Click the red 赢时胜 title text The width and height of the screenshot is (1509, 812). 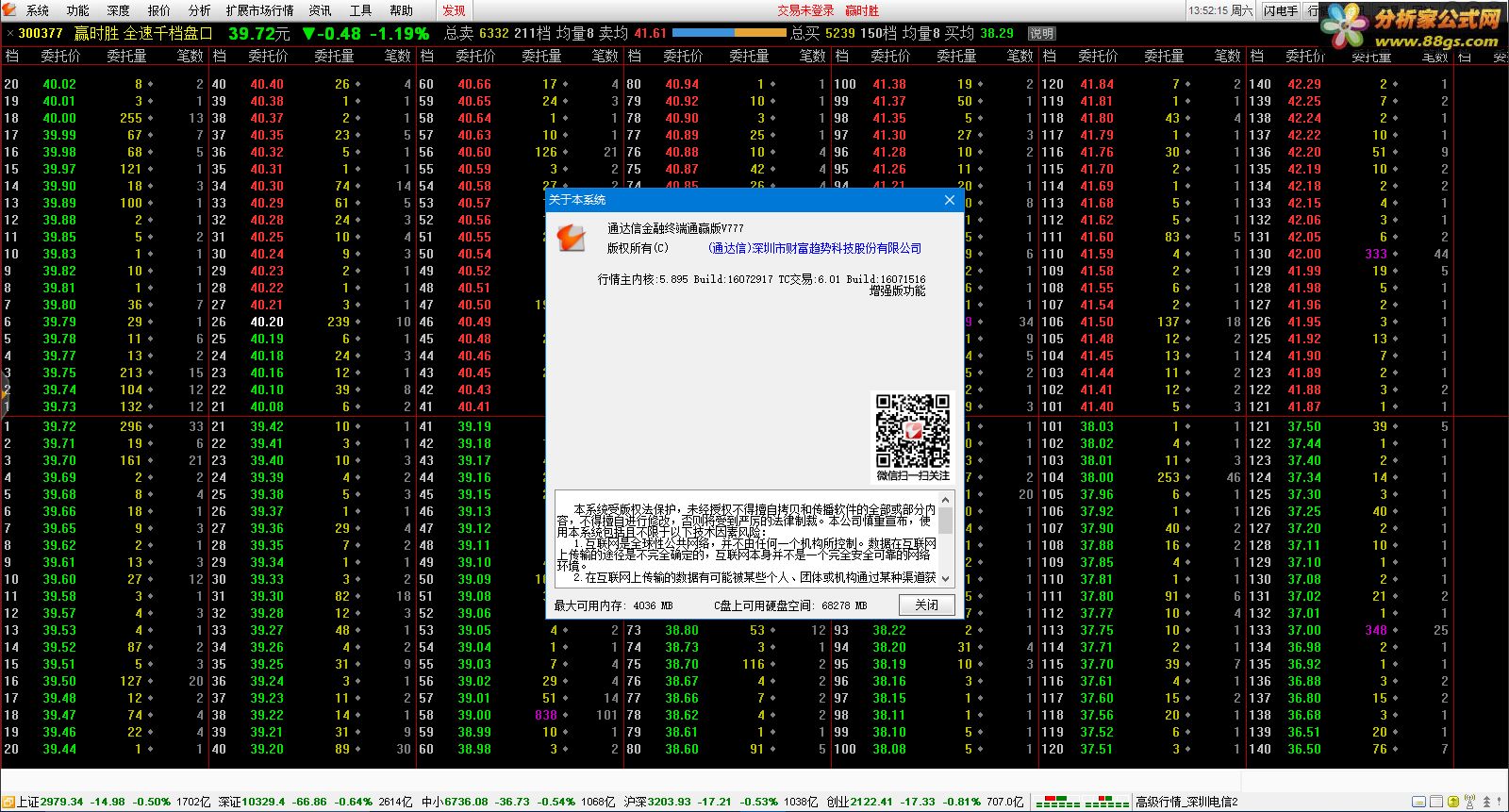[862, 10]
